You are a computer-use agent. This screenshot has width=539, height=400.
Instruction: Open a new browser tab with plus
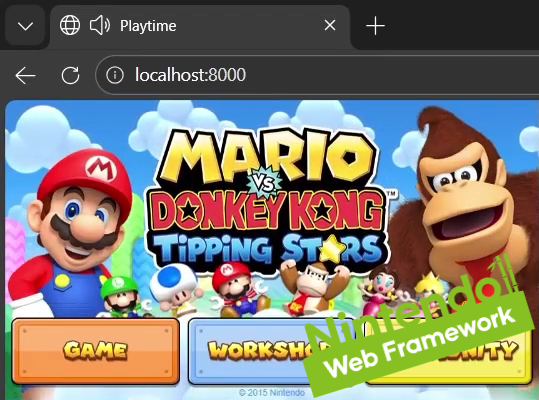tap(375, 26)
